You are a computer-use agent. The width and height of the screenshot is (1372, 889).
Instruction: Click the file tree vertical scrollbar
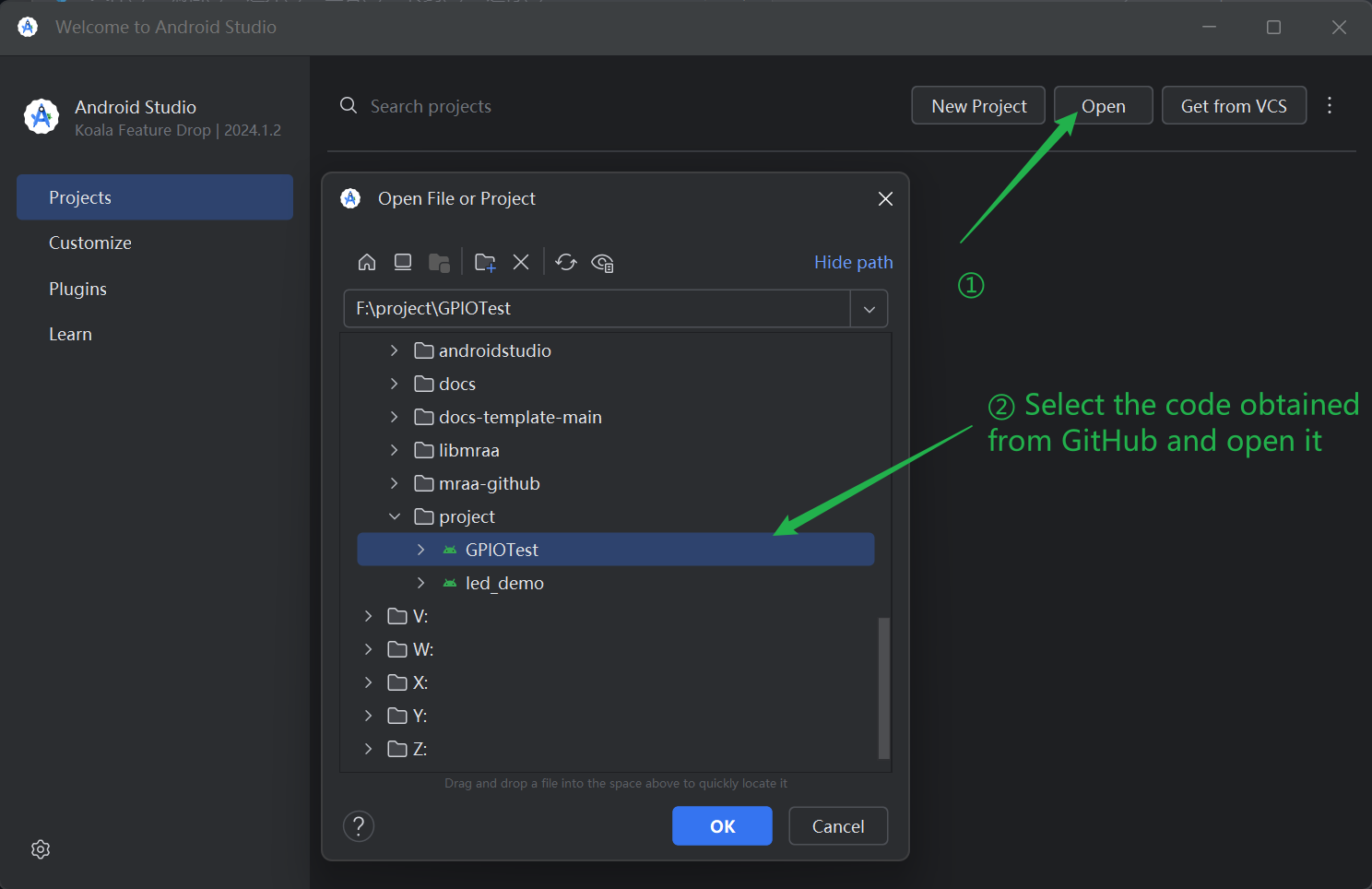click(x=884, y=688)
